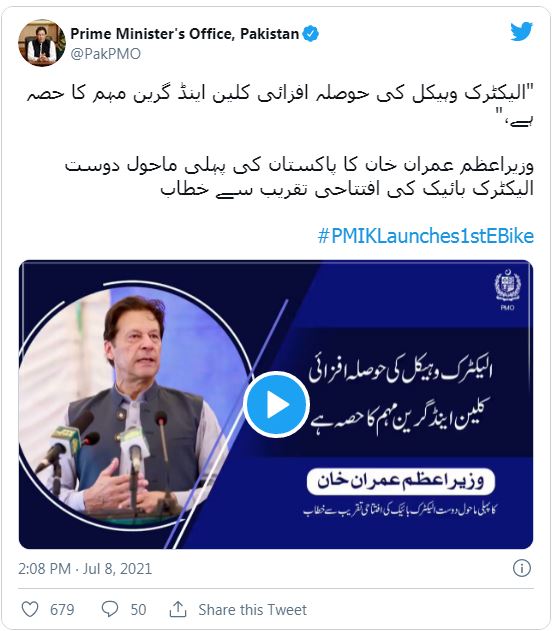Open the Prime Minister's Office profile avatar
Viewport: 554px width, 631px height.
(42, 43)
